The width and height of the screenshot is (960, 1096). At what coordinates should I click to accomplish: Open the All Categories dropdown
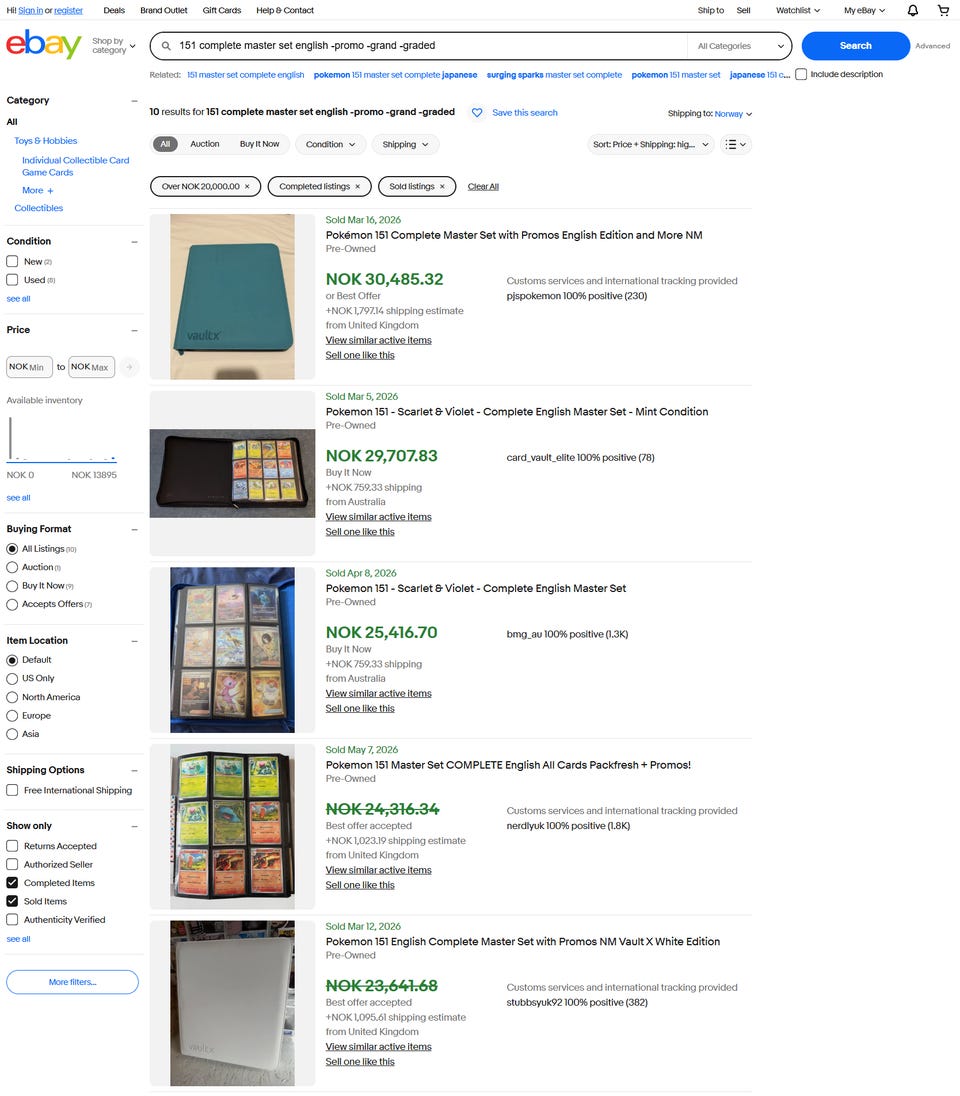pos(740,46)
